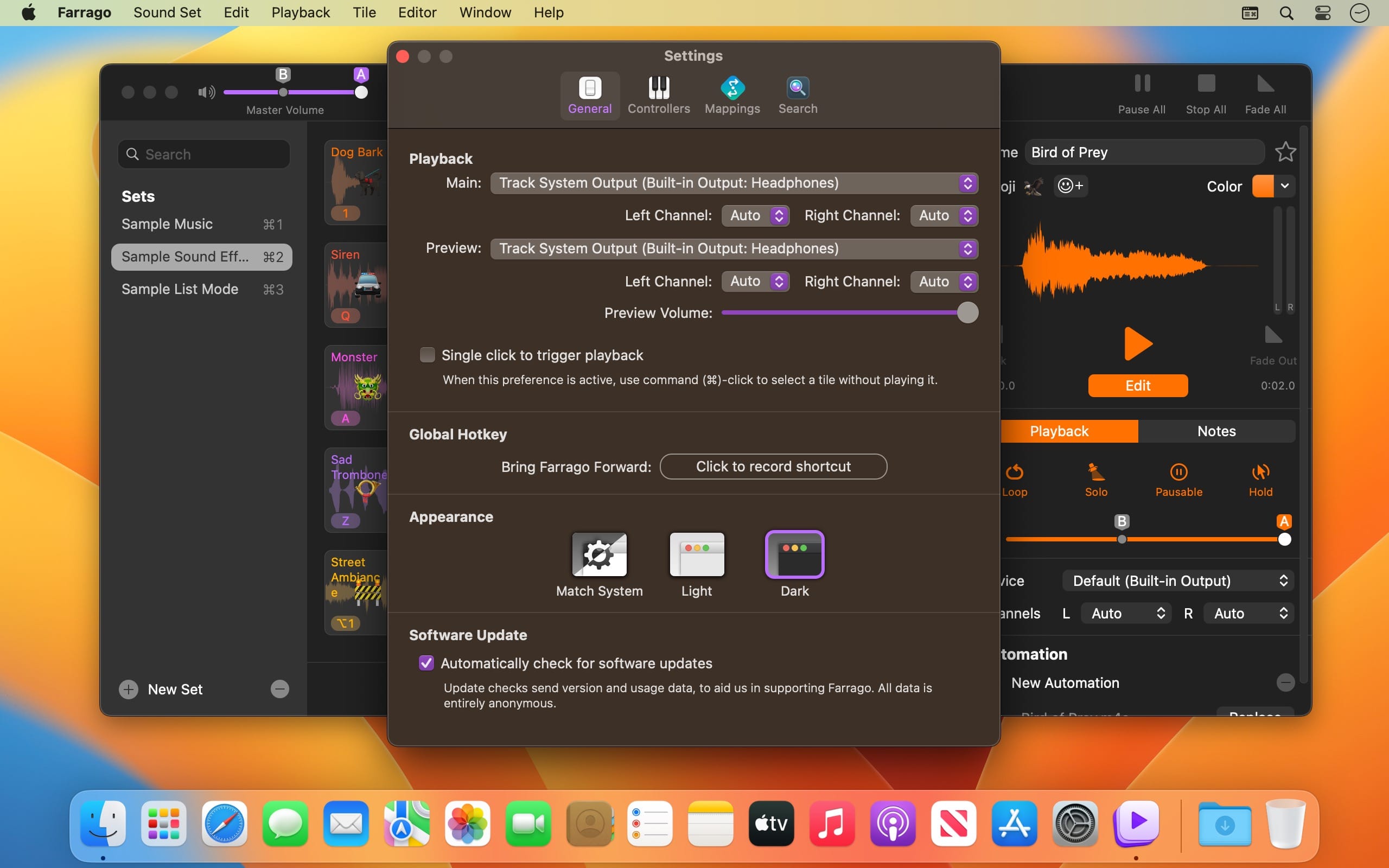Play the Bird of Prey sound
Image resolution: width=1389 pixels, height=868 pixels.
pyautogui.click(x=1137, y=344)
